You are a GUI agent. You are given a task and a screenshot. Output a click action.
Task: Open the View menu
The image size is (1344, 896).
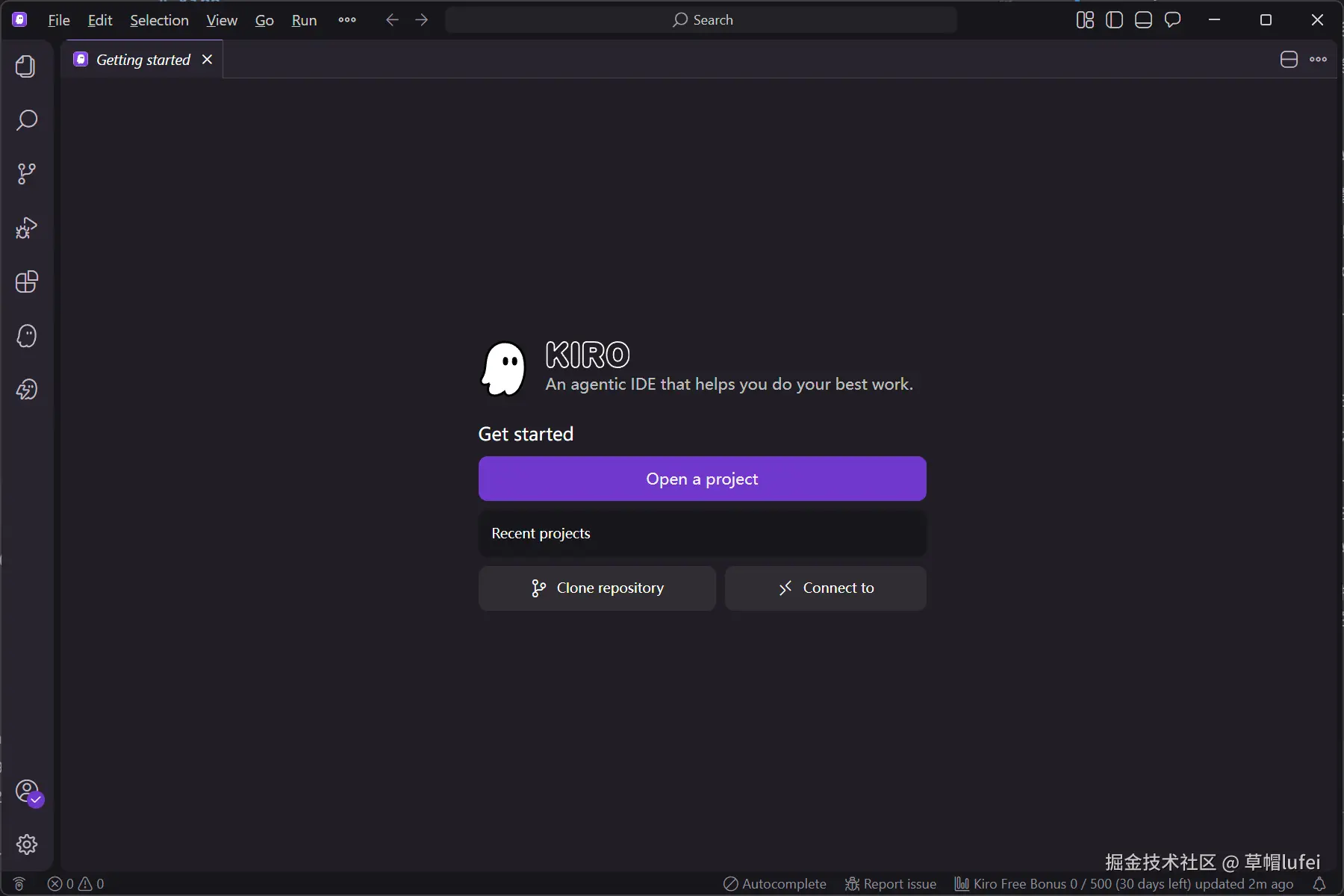coord(222,20)
